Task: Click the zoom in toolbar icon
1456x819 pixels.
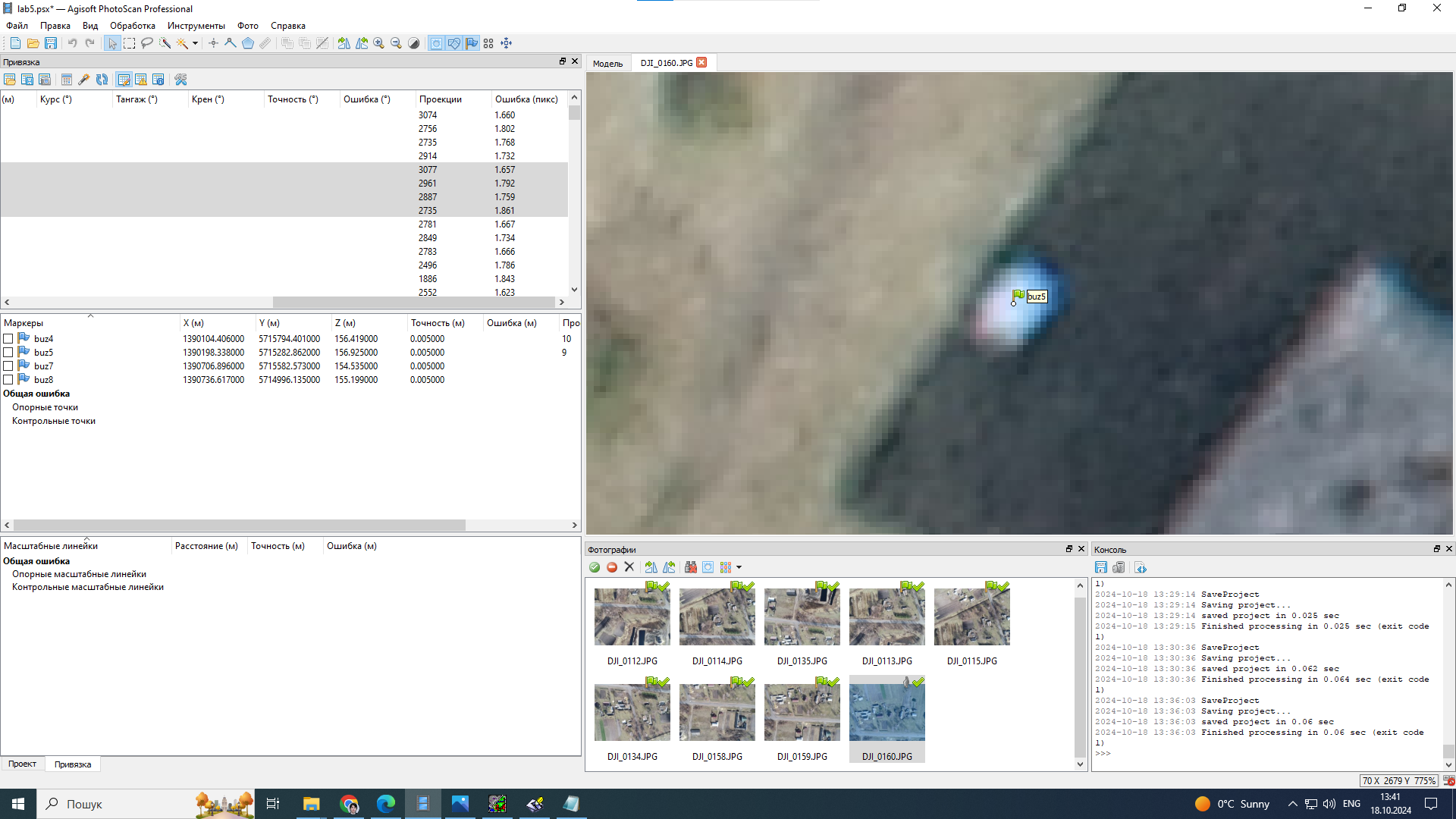Action: pos(378,43)
